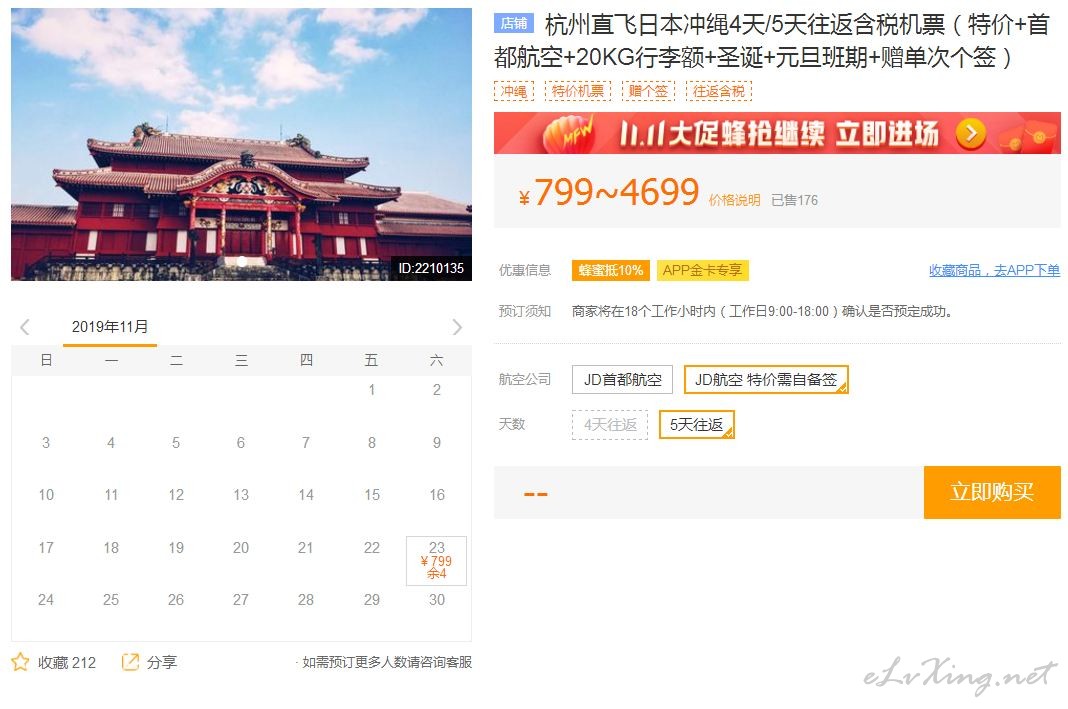Click the star favorite icon

[x=20, y=662]
